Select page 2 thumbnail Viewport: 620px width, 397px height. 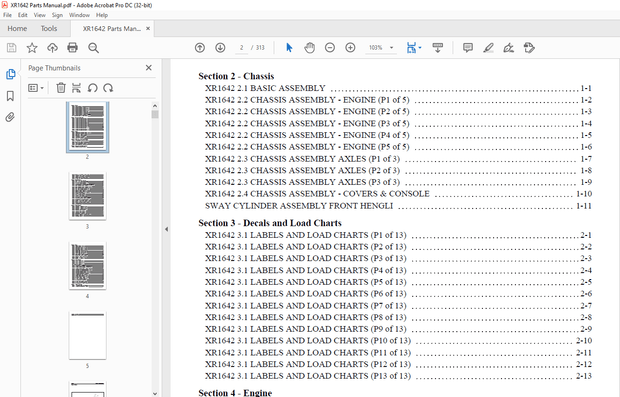[x=87, y=127]
